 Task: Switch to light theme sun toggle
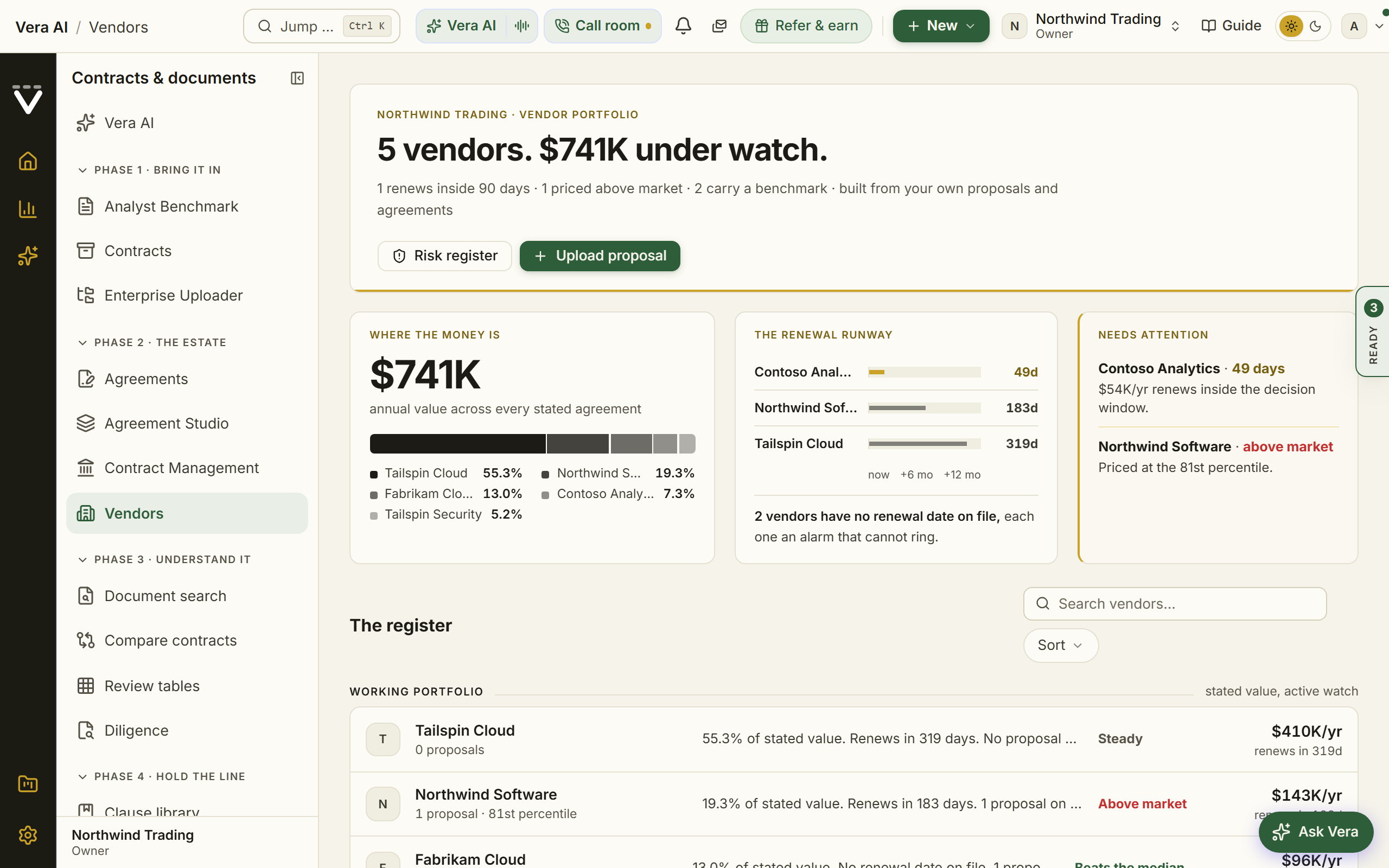point(1291,26)
